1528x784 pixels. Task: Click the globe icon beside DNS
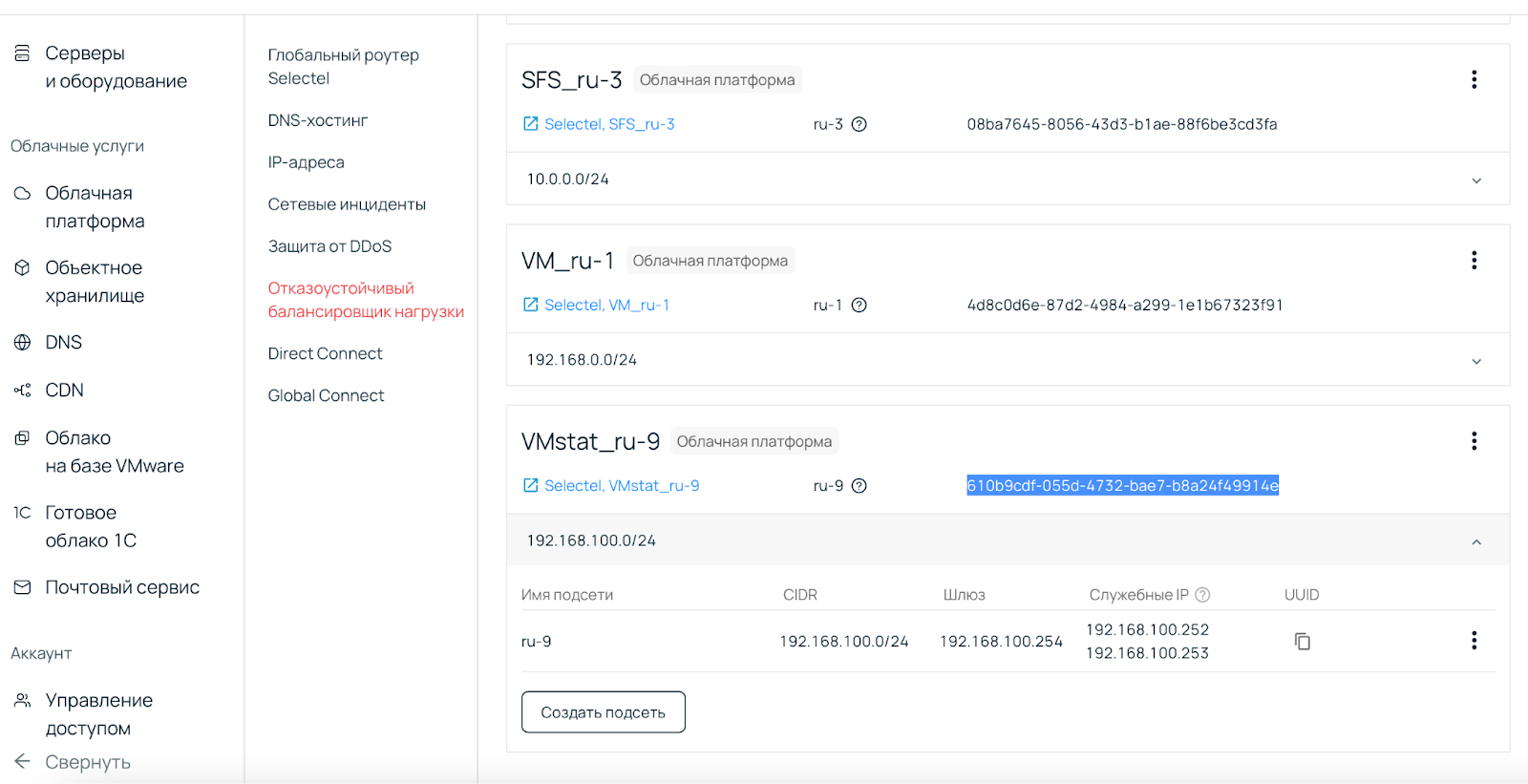(22, 342)
